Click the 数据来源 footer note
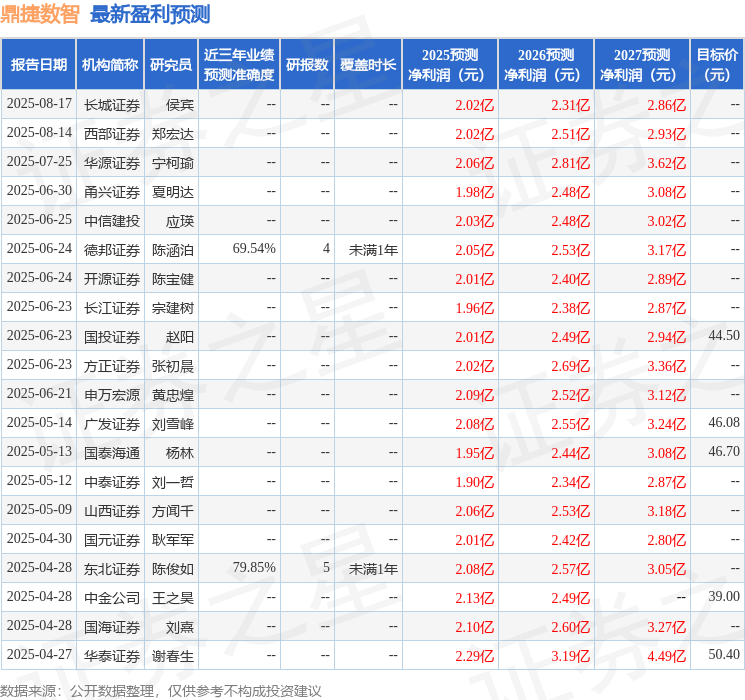 pyautogui.click(x=161, y=690)
